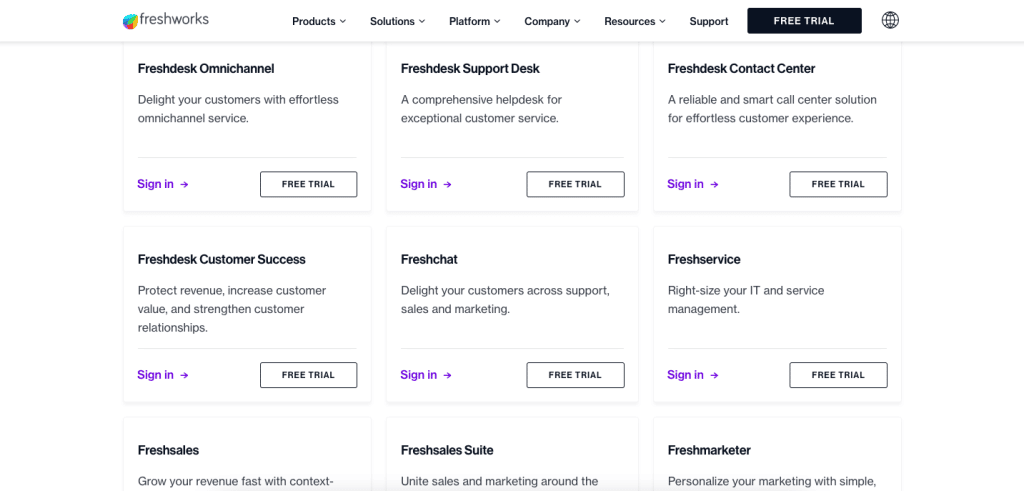Click the arrow beside Freshchat Sign in

448,375
